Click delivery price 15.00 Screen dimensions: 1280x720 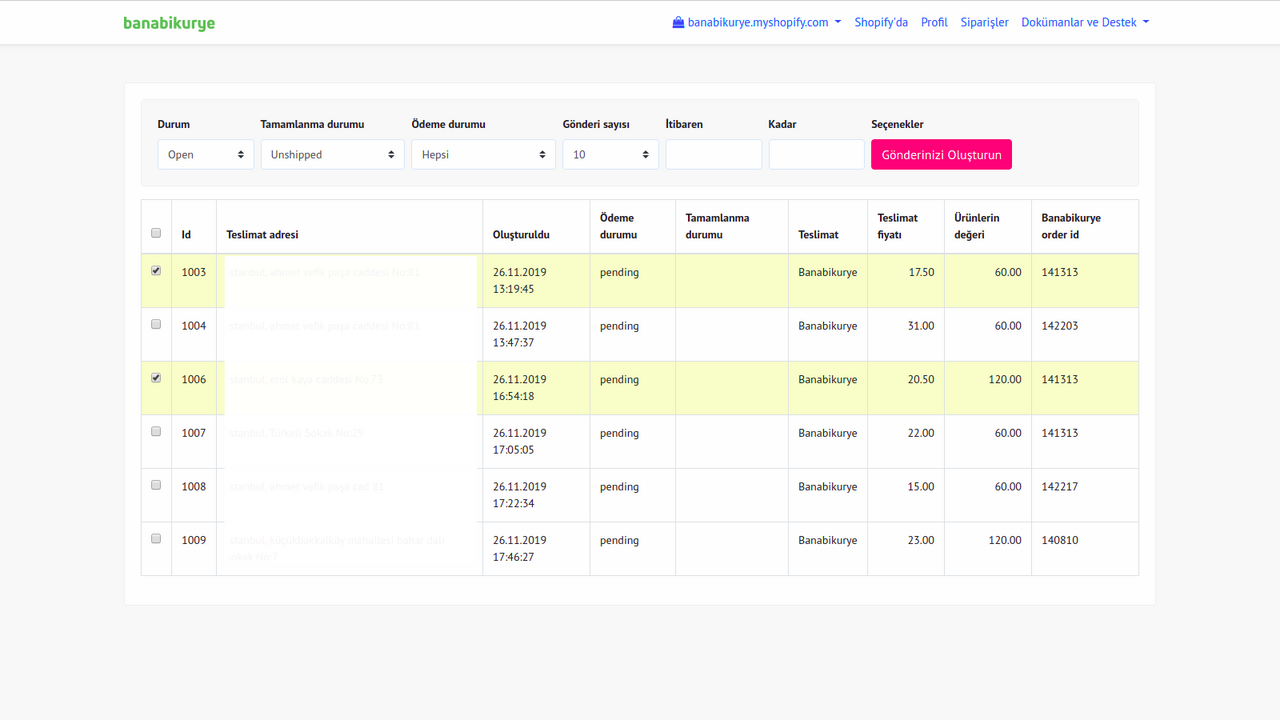921,487
